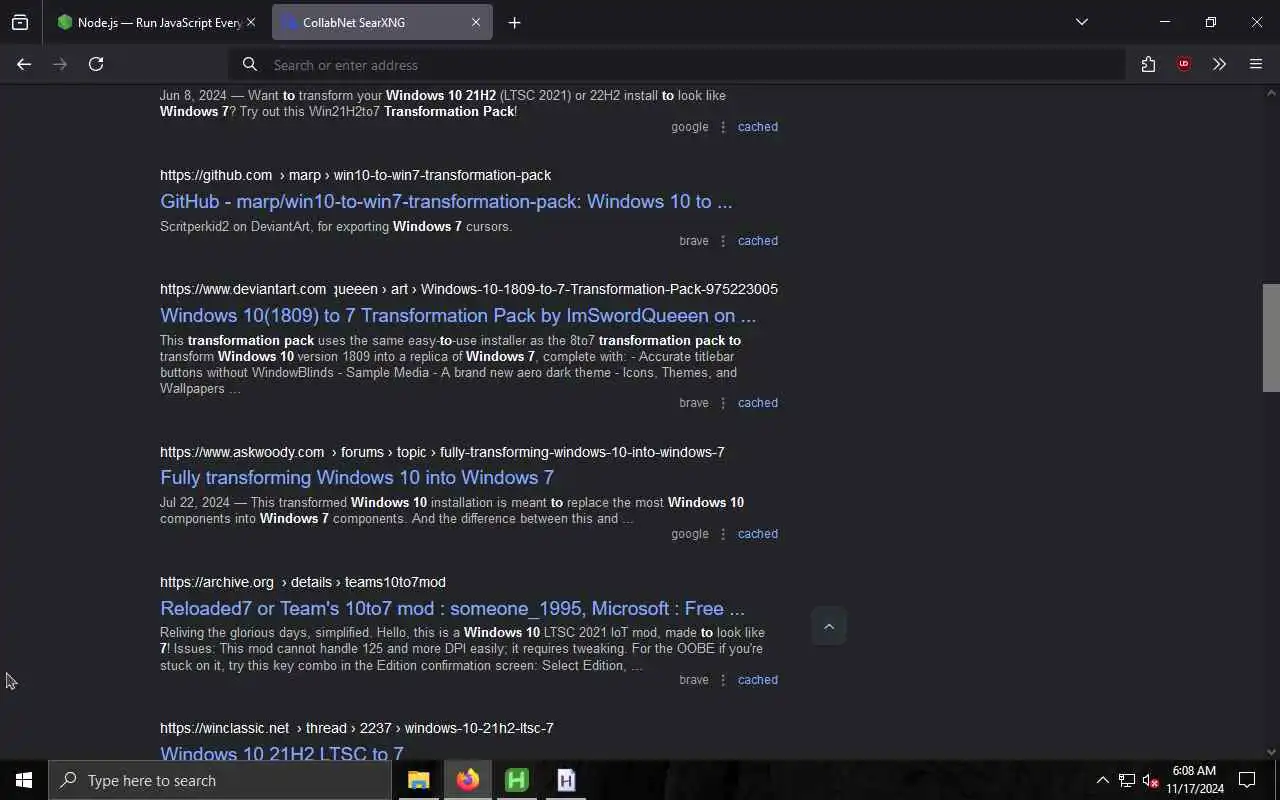Go back one page with the back arrow

tap(24, 64)
